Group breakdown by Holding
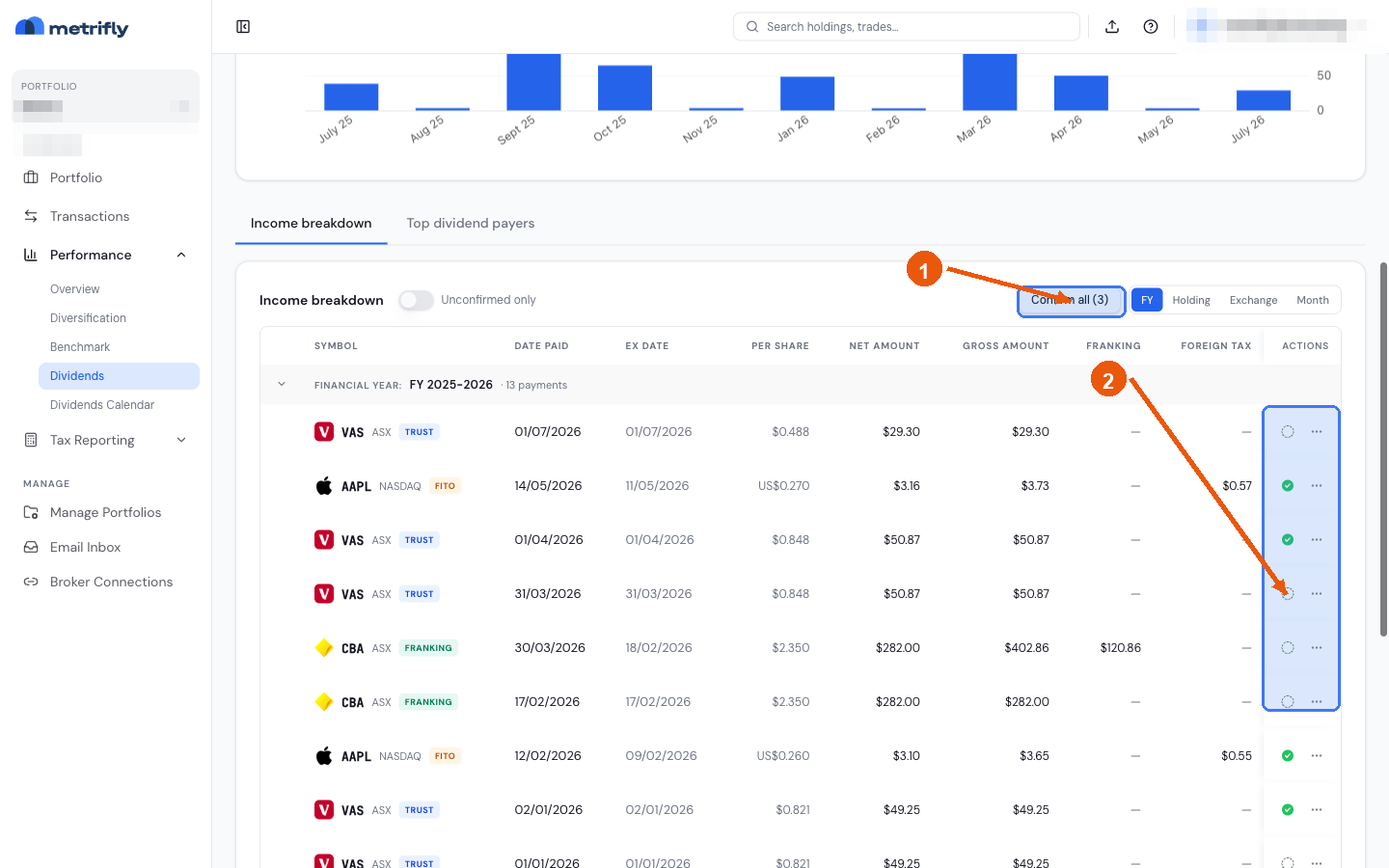Screen dimensions: 1389x868 click(x=1191, y=300)
